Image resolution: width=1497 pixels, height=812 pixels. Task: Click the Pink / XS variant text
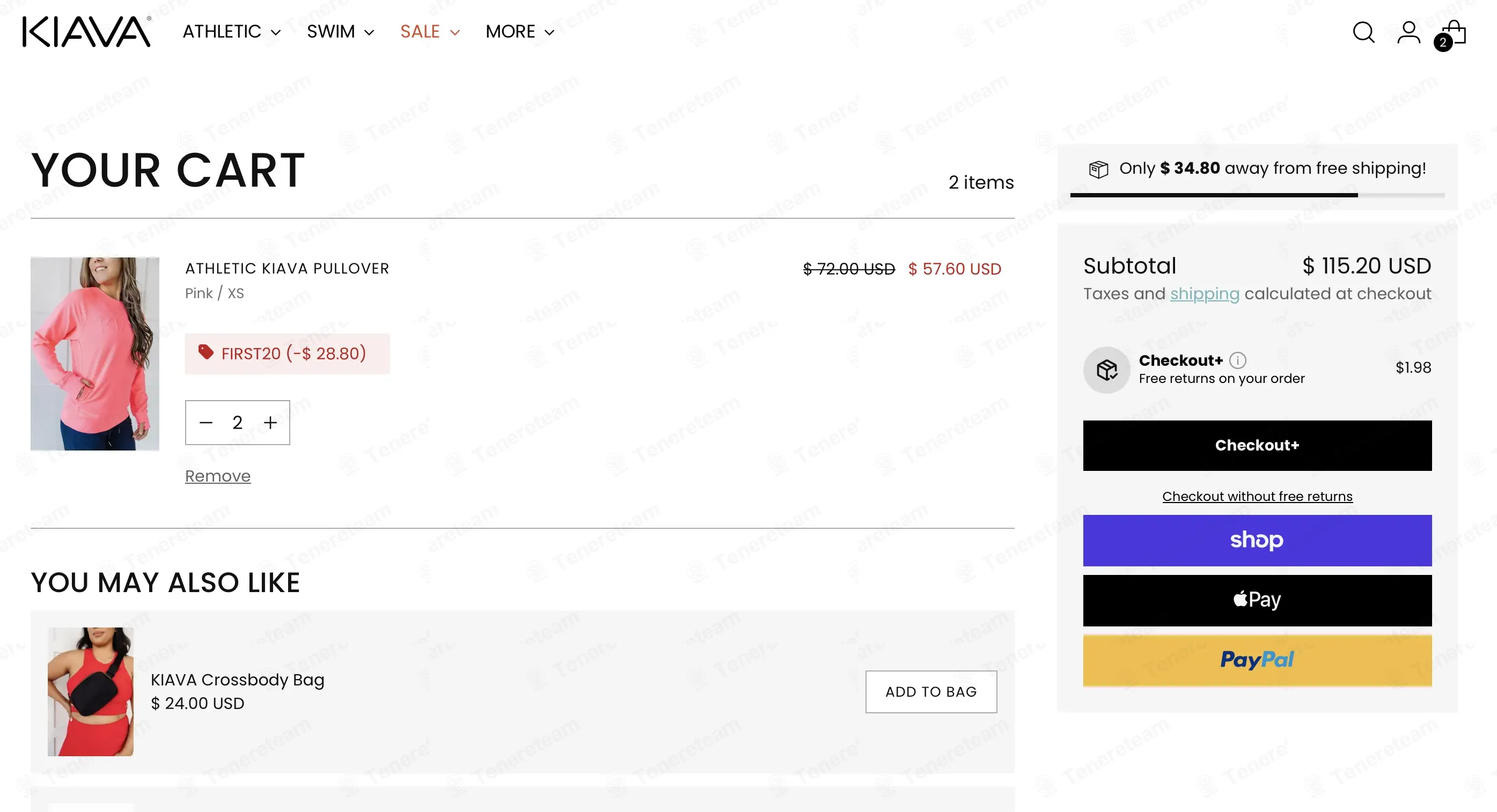[215, 293]
